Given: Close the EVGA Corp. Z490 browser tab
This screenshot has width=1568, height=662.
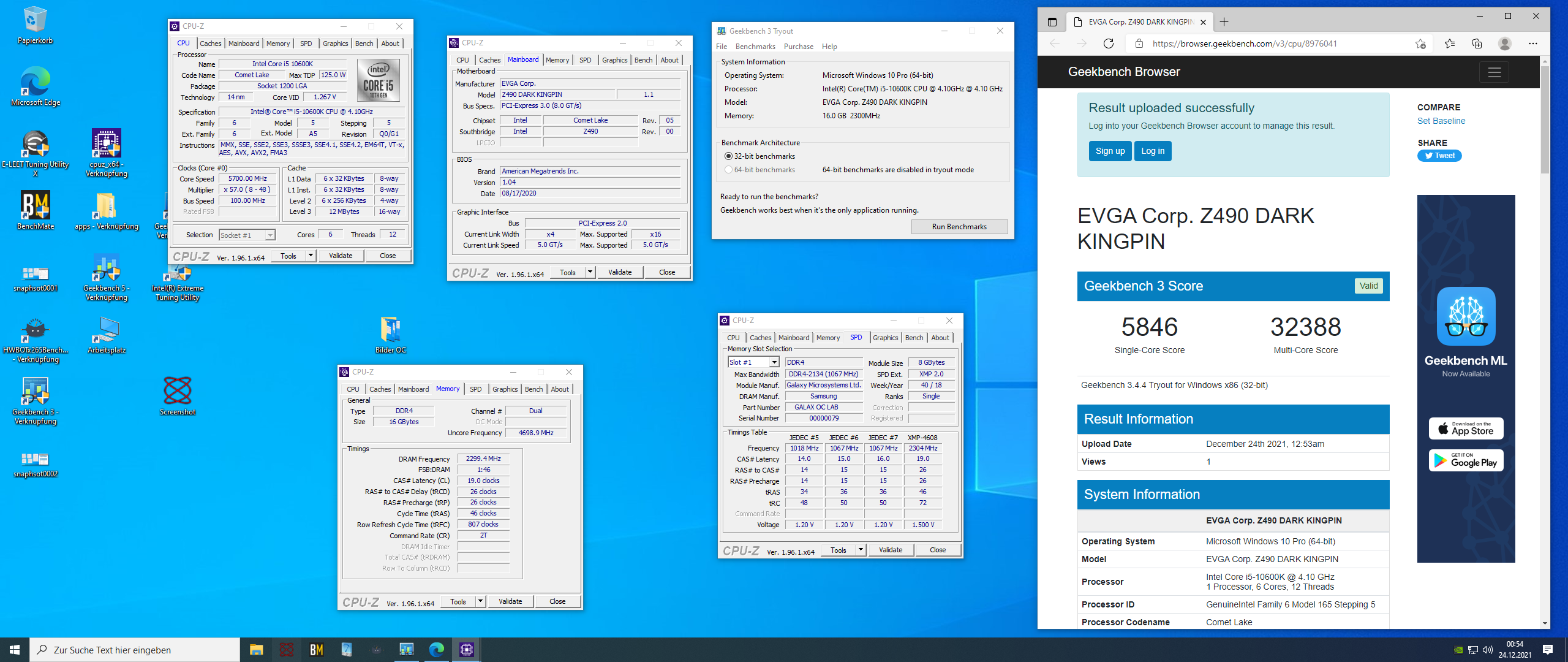Looking at the screenshot, I should [1203, 22].
